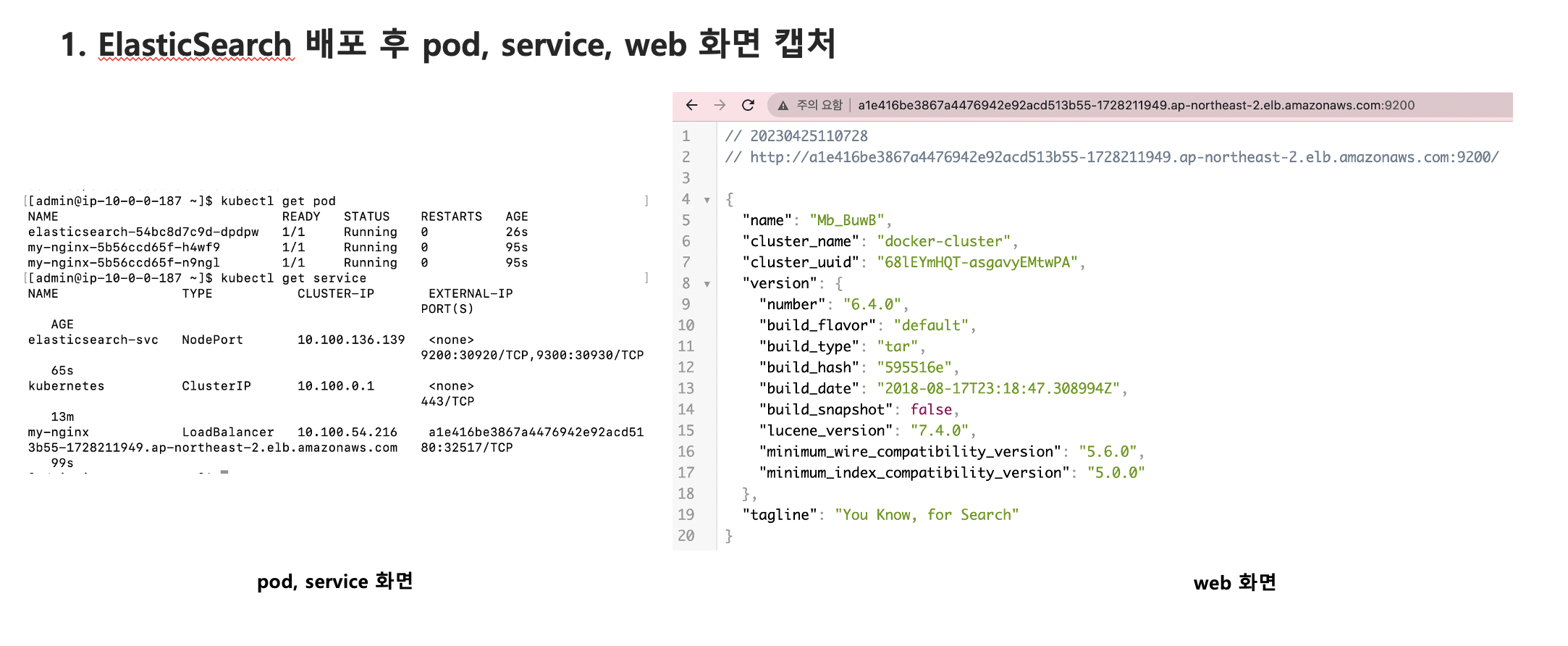This screenshot has height=646, width=1568.
Task: Click line number 20 in gutter
Action: [x=686, y=535]
